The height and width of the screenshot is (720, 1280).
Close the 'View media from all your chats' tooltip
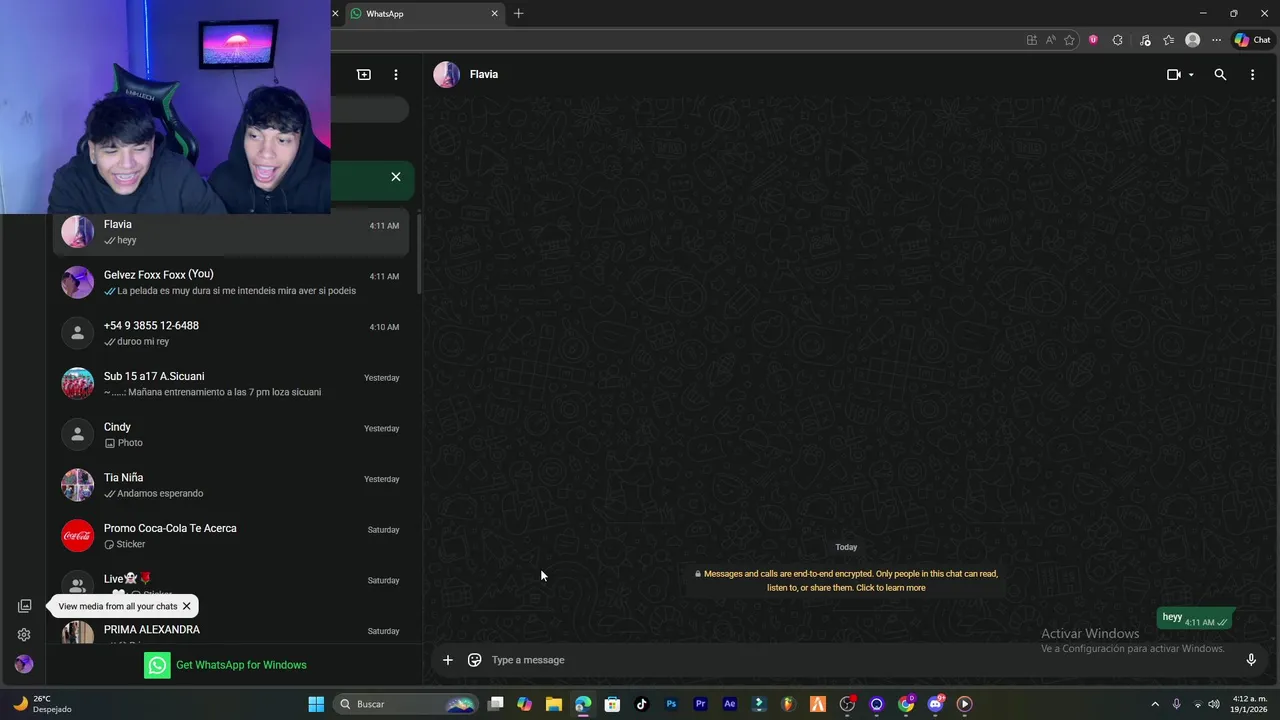[x=186, y=606]
